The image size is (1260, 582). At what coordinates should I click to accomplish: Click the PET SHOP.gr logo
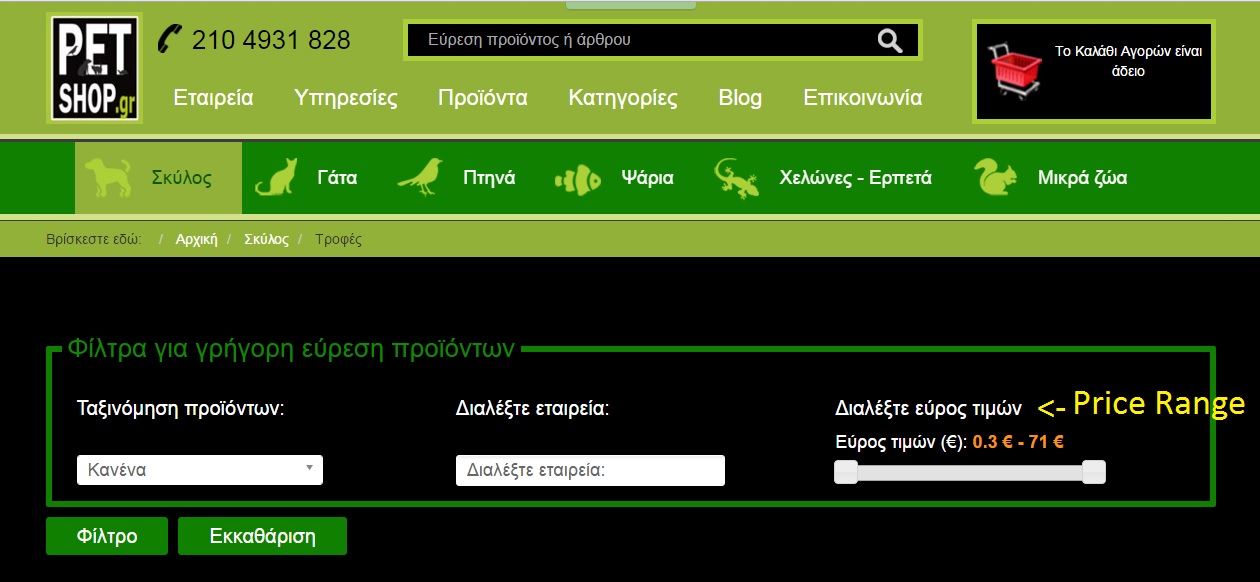(x=94, y=68)
